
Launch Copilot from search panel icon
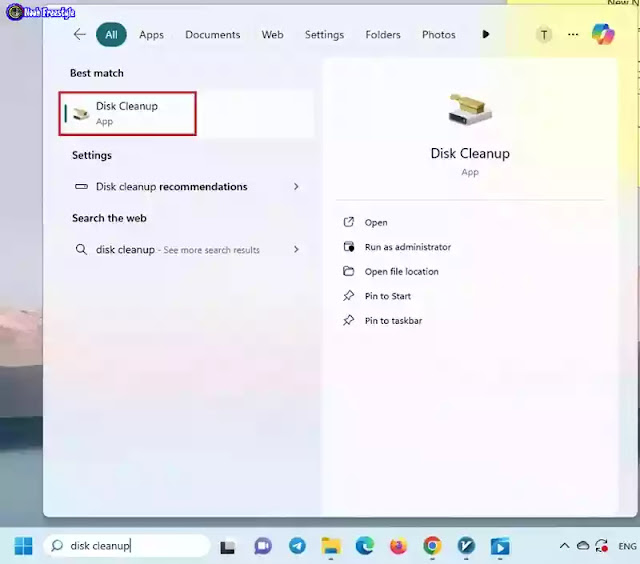point(603,34)
